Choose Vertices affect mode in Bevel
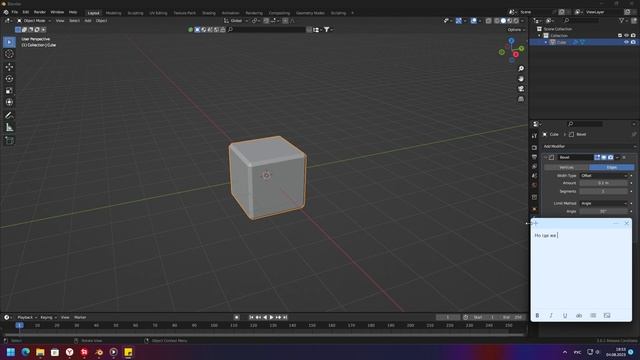640x360 pixels. (x=567, y=167)
